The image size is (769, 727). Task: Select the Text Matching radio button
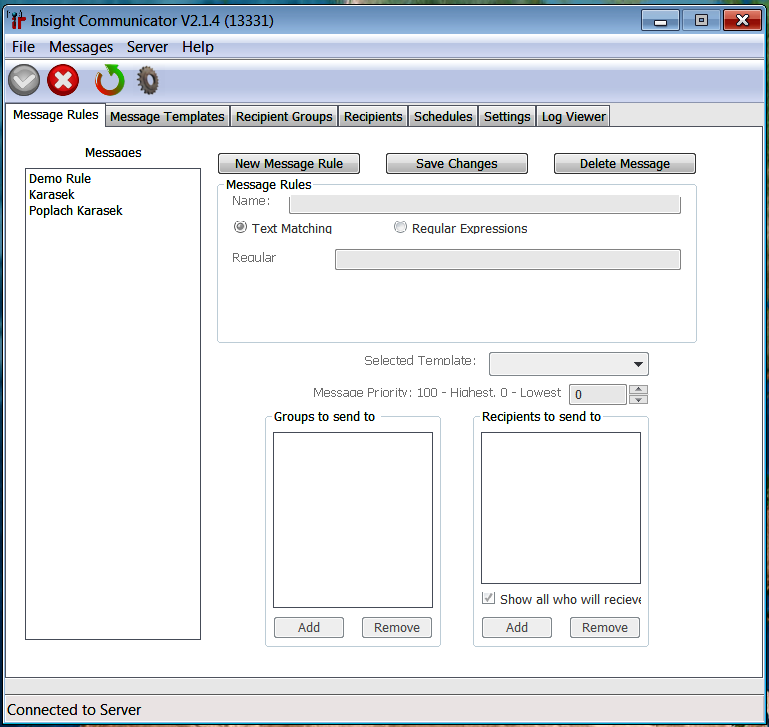point(240,228)
